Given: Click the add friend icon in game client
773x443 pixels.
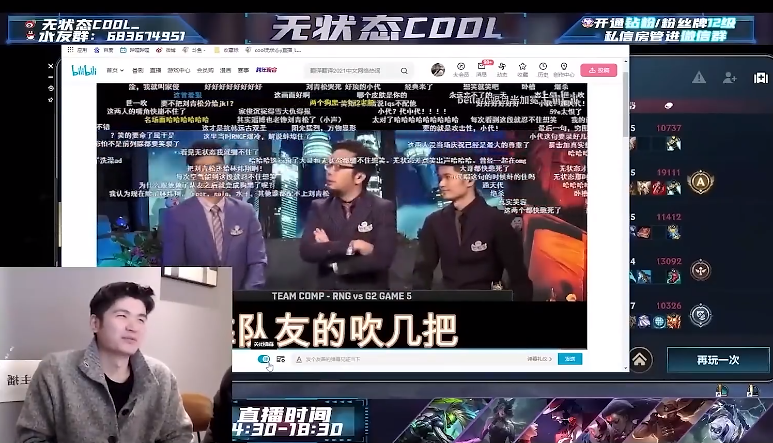Looking at the screenshot, I should pos(730,77).
